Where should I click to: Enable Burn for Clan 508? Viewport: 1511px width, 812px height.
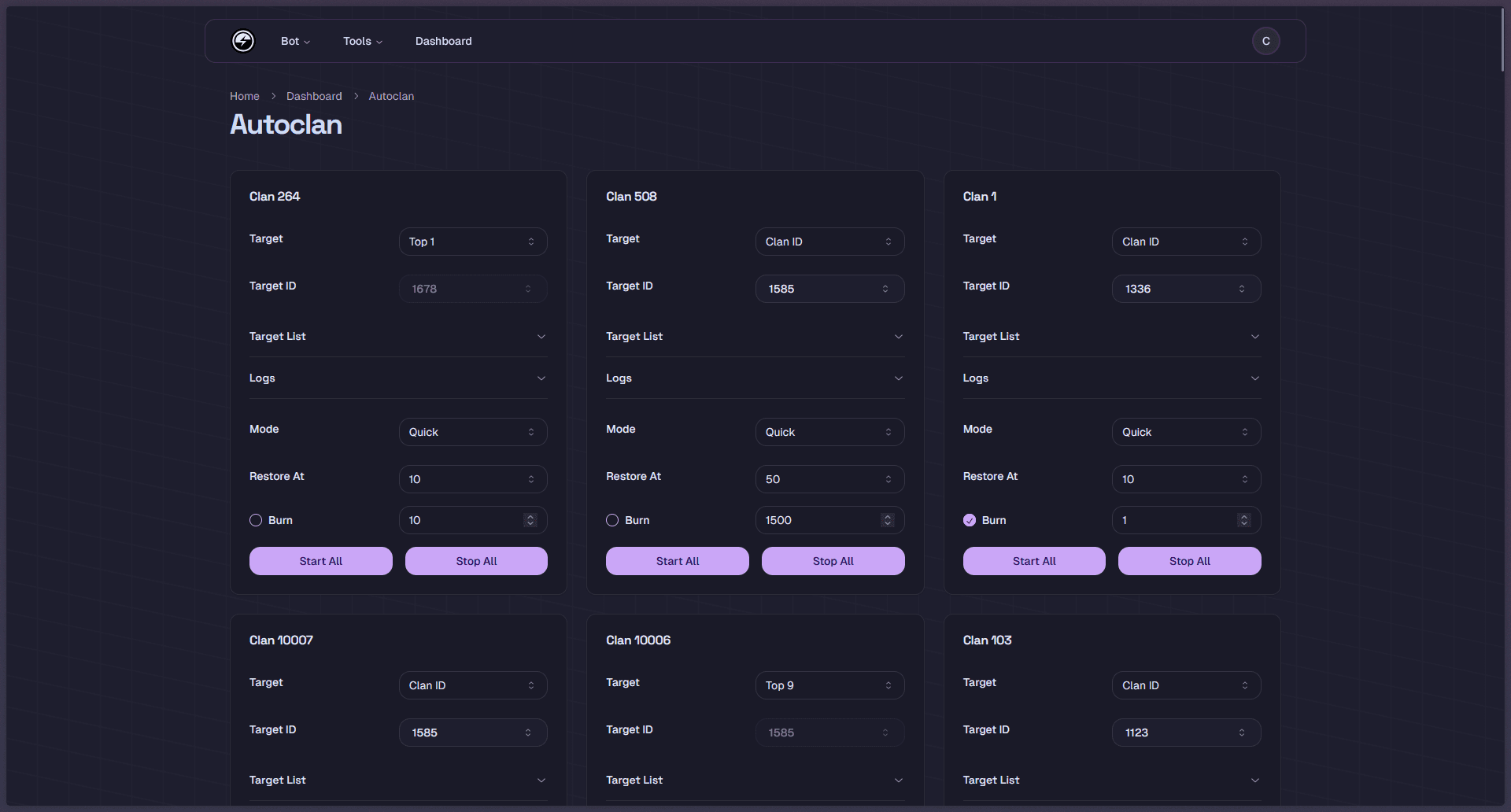point(612,520)
